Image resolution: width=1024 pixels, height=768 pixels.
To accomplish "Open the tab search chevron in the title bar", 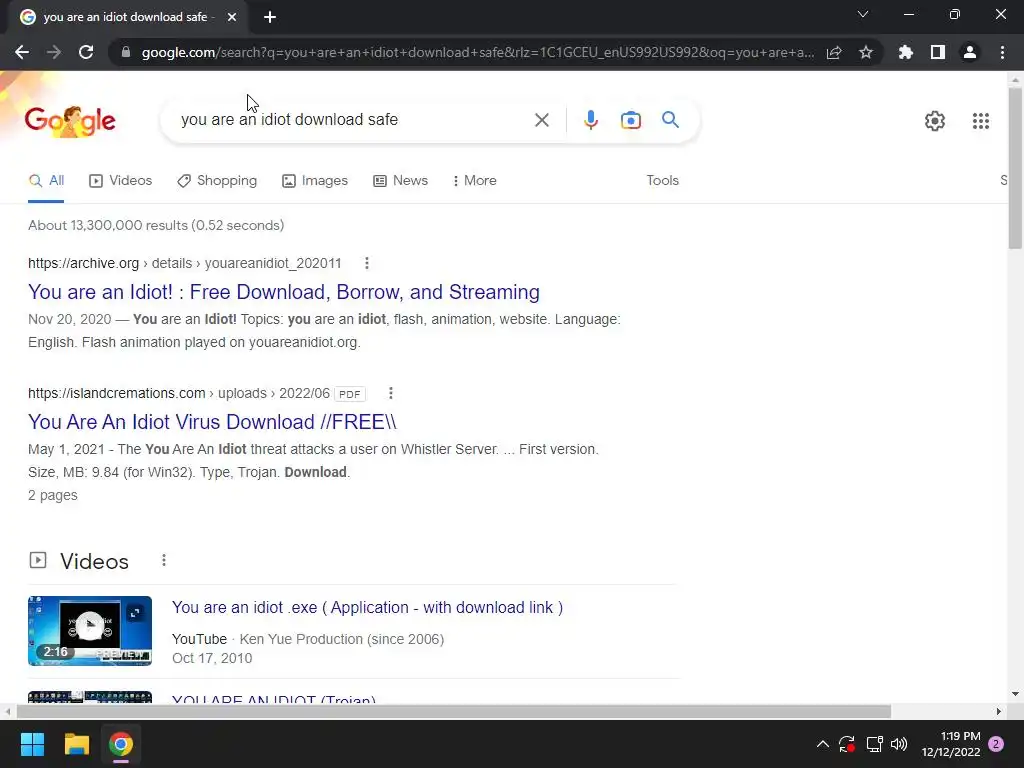I will click(863, 14).
